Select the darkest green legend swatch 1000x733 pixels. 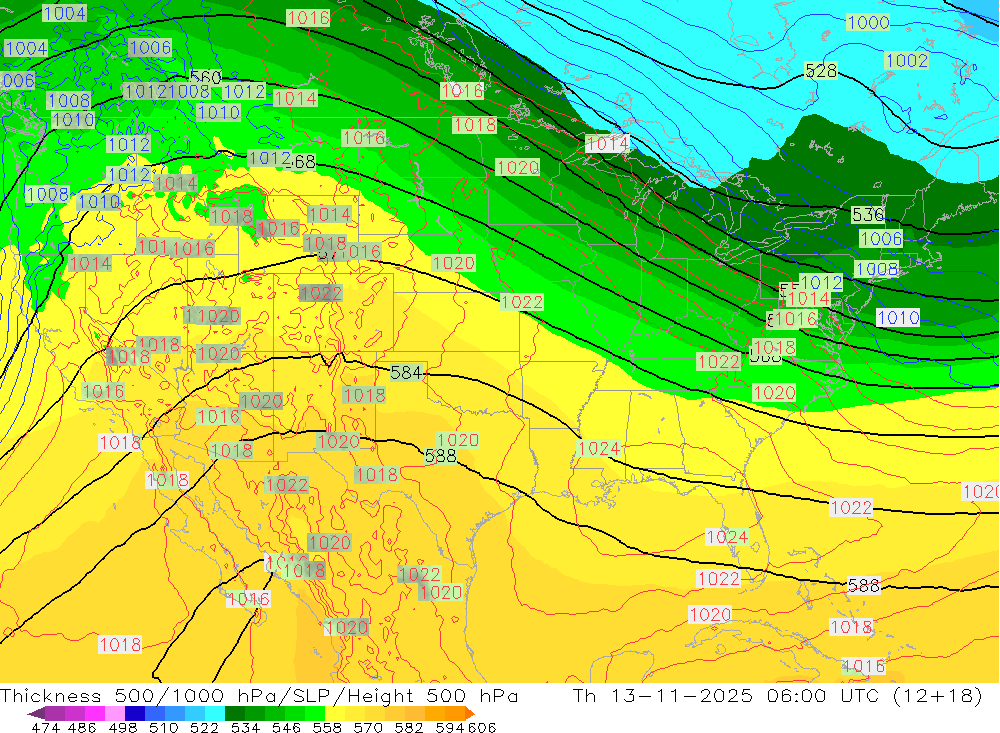[x=235, y=713]
